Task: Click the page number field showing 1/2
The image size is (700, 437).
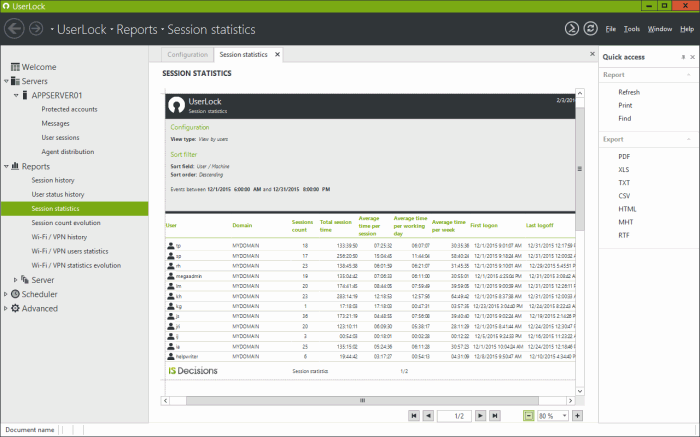Action: point(454,416)
